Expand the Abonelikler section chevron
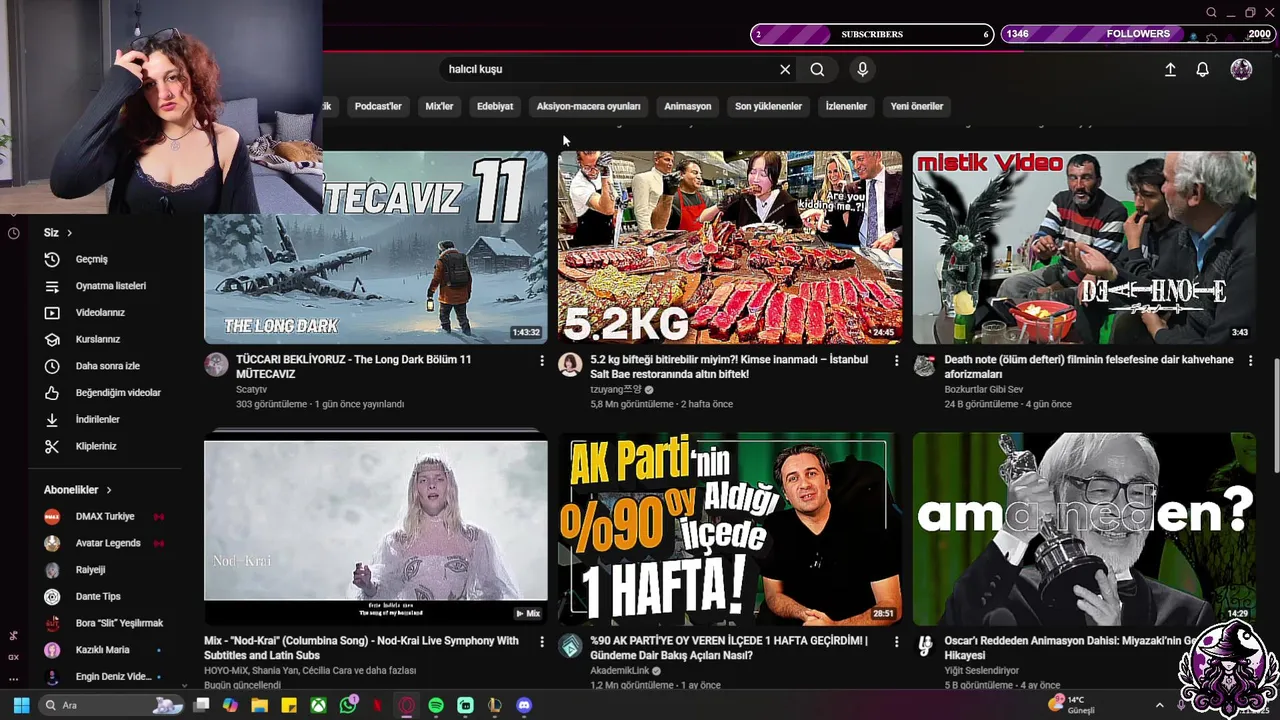The height and width of the screenshot is (720, 1280). click(x=109, y=490)
